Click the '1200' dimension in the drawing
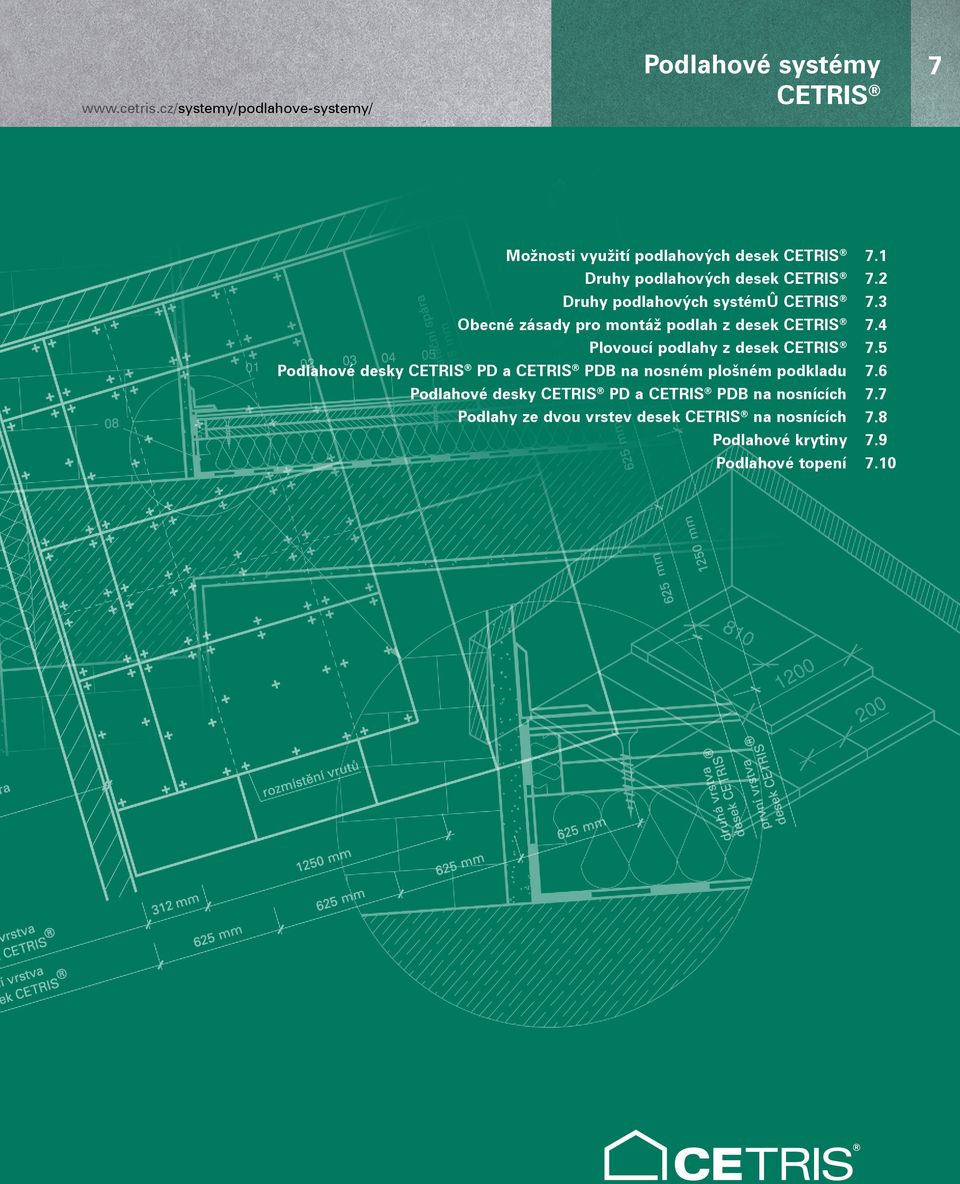960x1184 pixels. (795, 672)
